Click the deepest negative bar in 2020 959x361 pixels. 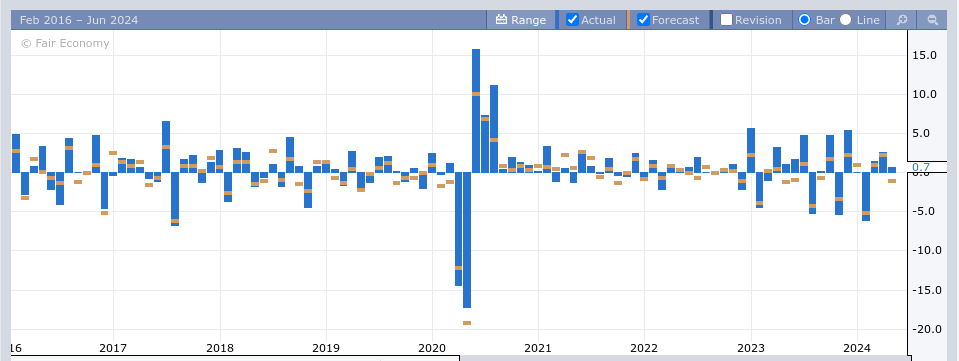click(467, 240)
